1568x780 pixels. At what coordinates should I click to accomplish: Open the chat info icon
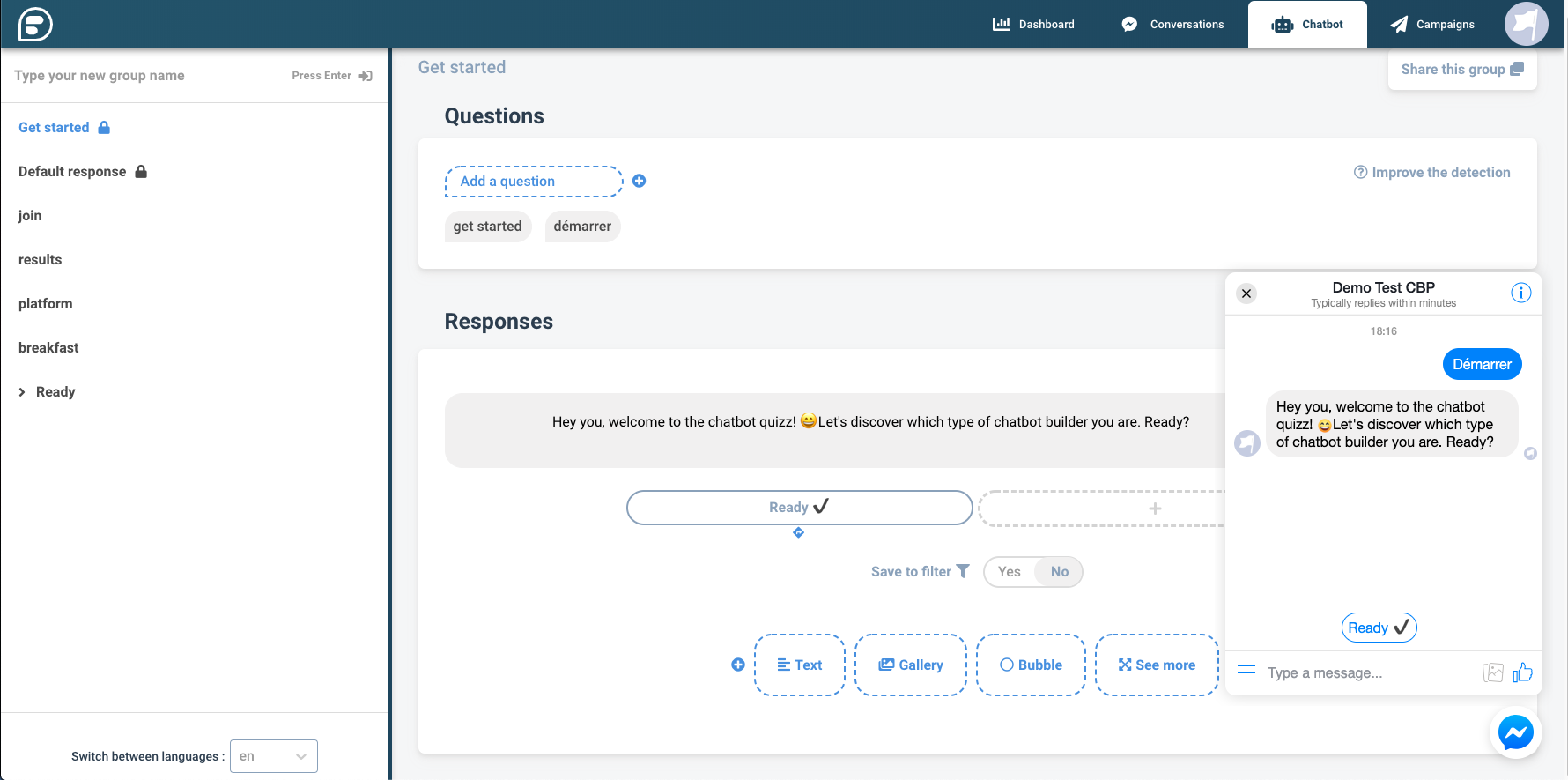[x=1521, y=293]
